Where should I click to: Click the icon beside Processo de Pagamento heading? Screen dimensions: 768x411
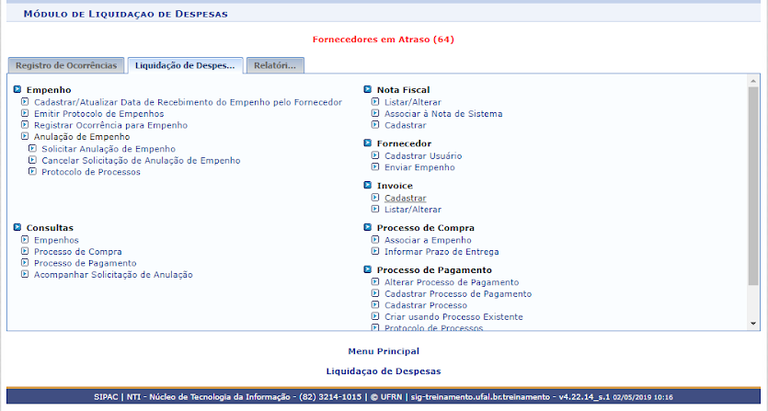[368, 269]
